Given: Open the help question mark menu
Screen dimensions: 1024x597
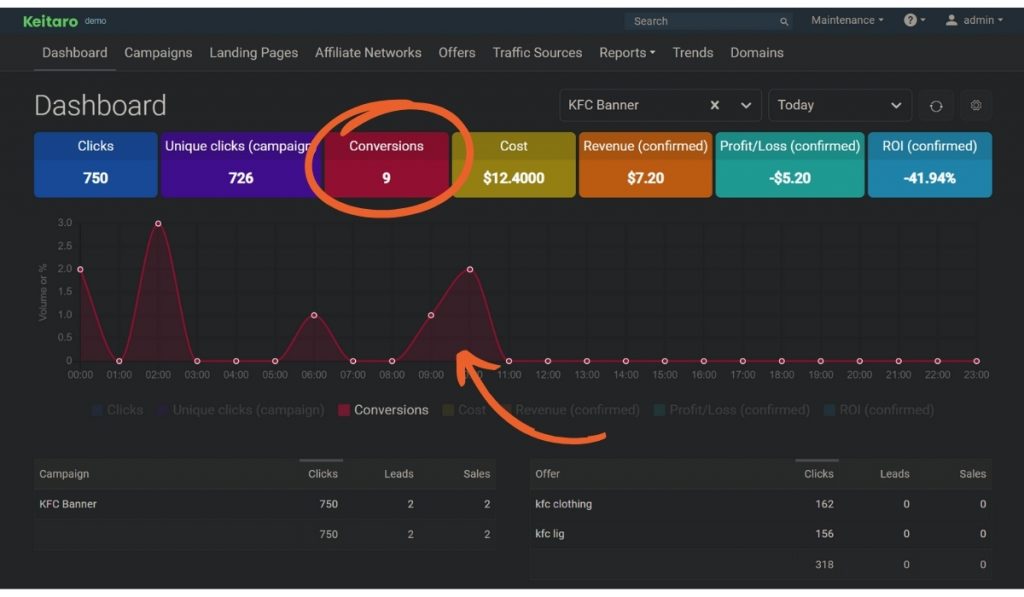Looking at the screenshot, I should click(x=910, y=20).
